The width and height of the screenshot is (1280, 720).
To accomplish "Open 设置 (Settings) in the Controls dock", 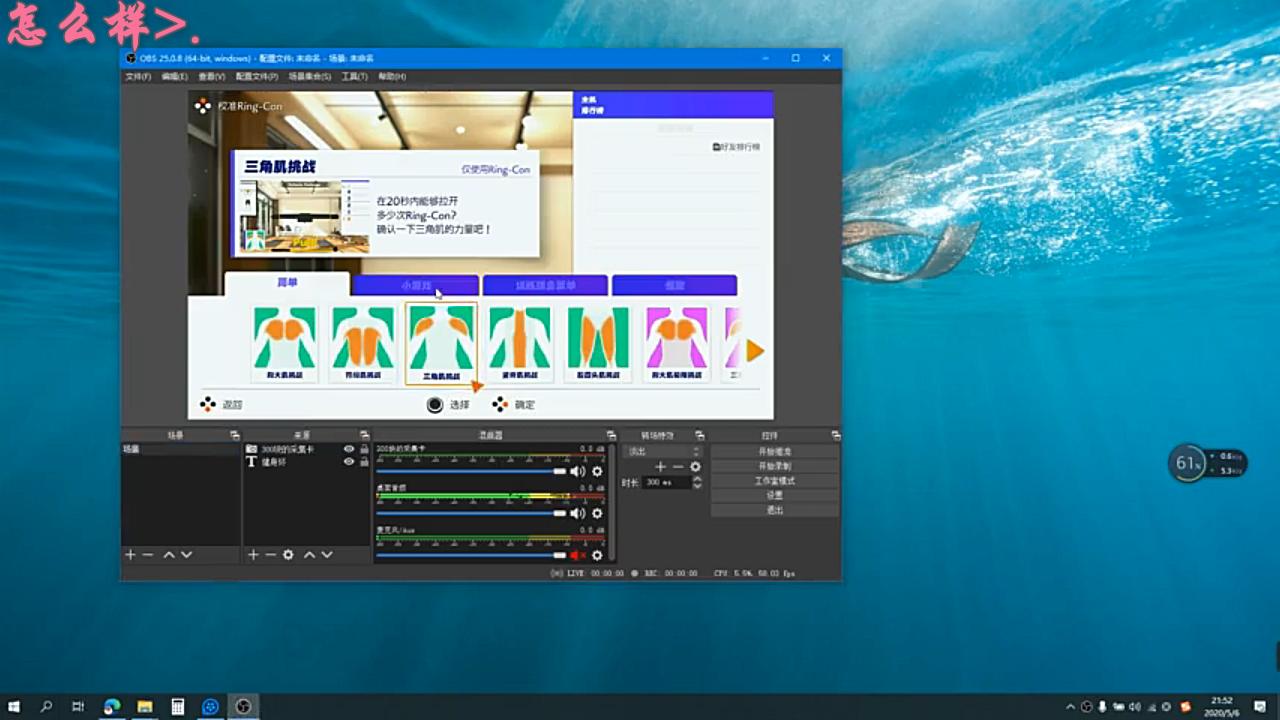I will [x=775, y=495].
